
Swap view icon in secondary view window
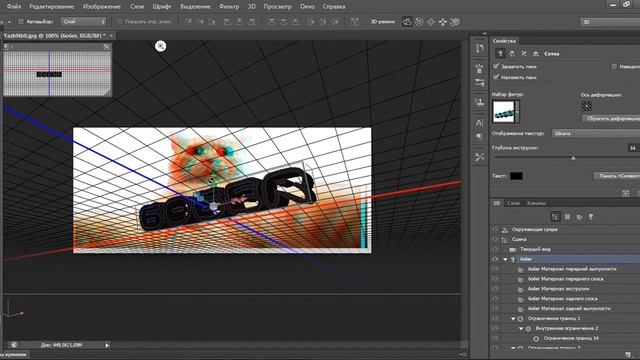107,47
